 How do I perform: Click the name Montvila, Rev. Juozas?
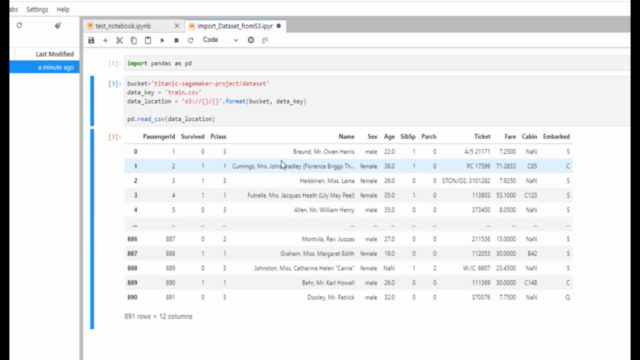click(328, 239)
